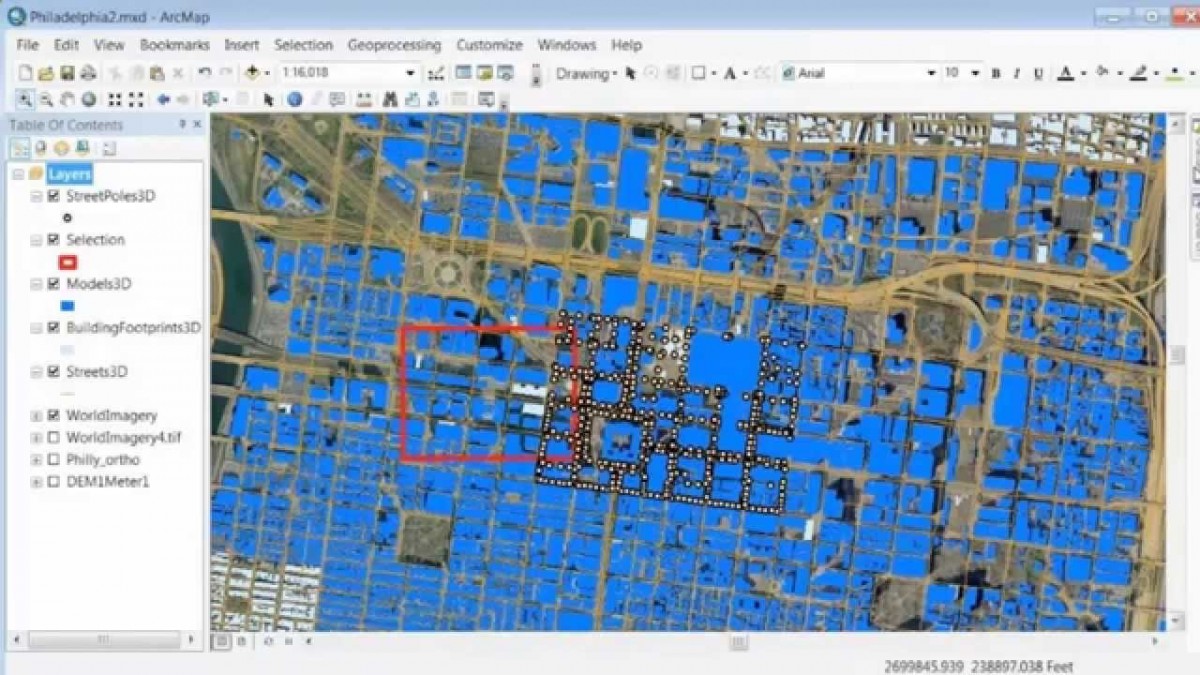Click the Drawing menu button
The image size is (1200, 675).
584,73
